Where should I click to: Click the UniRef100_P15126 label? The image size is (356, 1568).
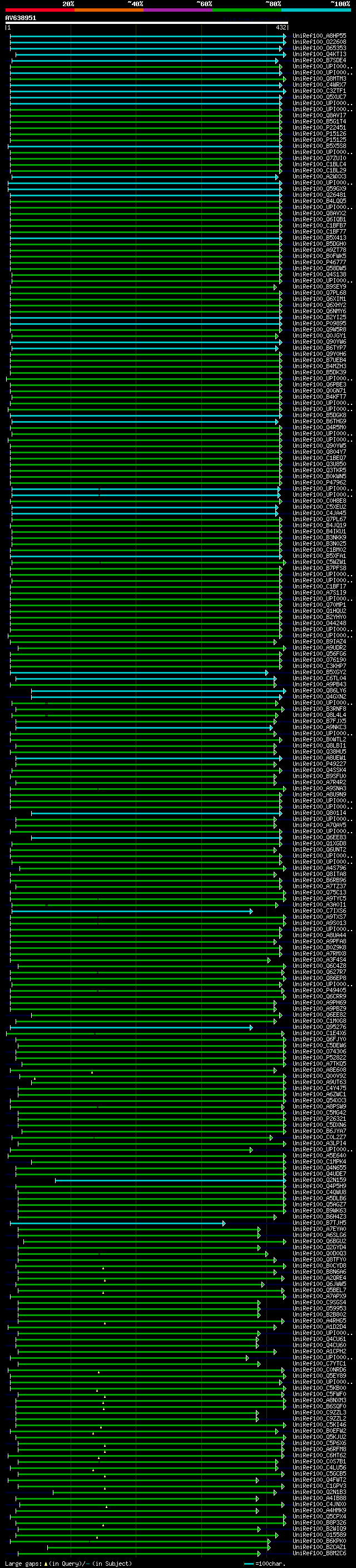(x=319, y=134)
